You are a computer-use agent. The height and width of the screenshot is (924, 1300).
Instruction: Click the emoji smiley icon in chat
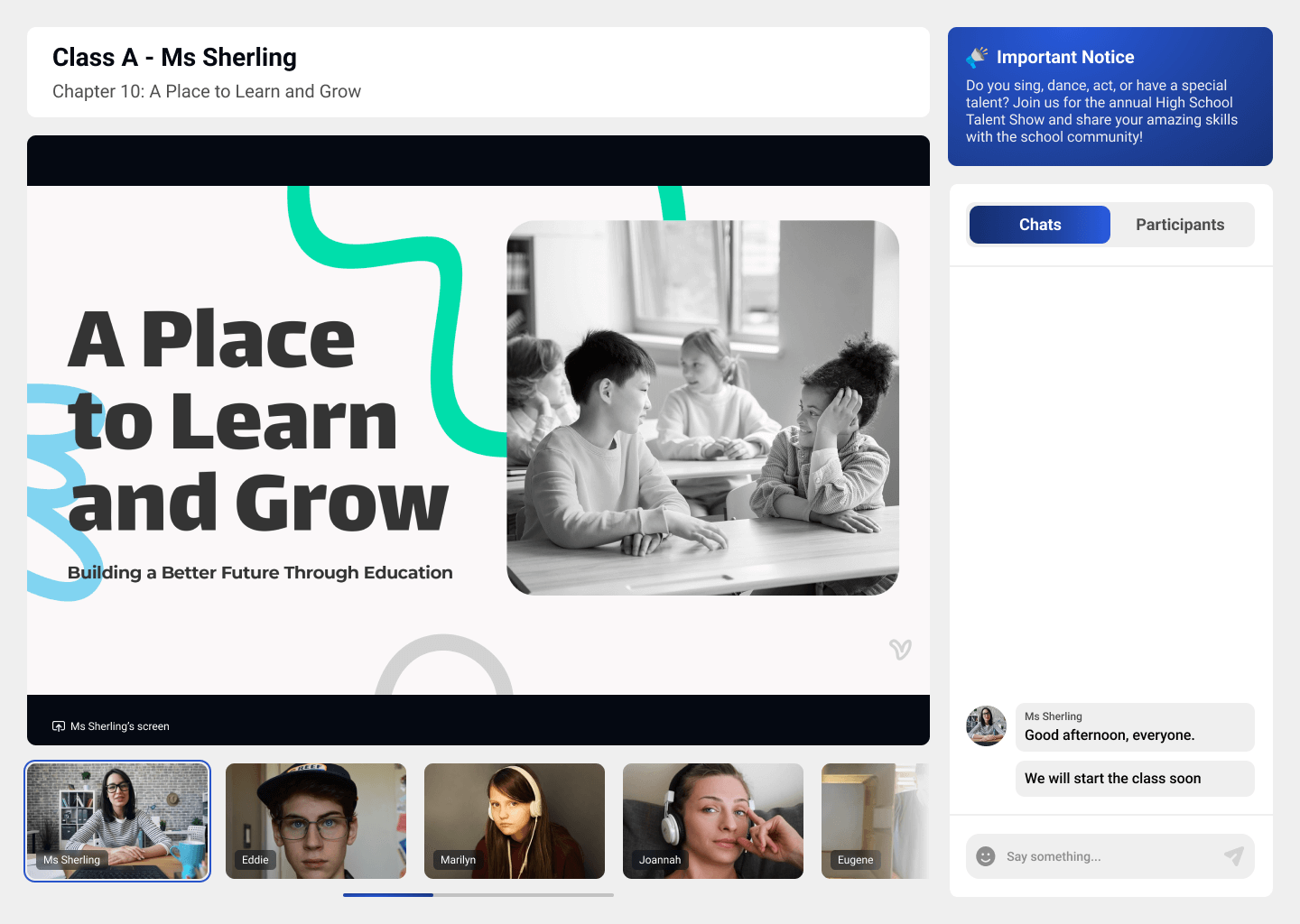pos(986,856)
